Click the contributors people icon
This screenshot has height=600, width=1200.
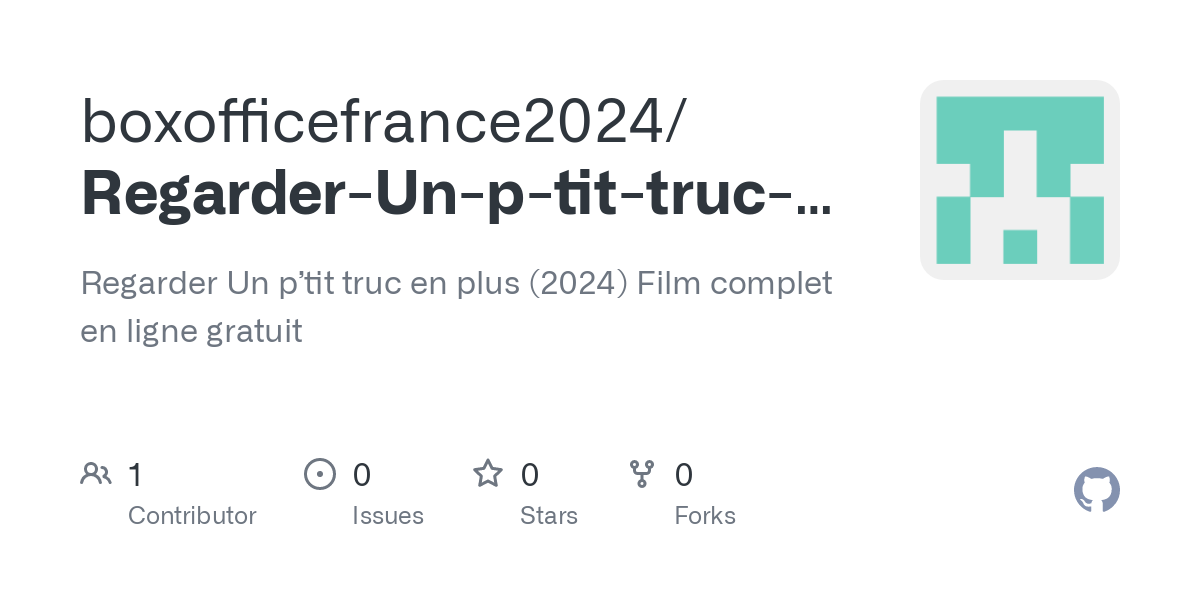pos(96,474)
